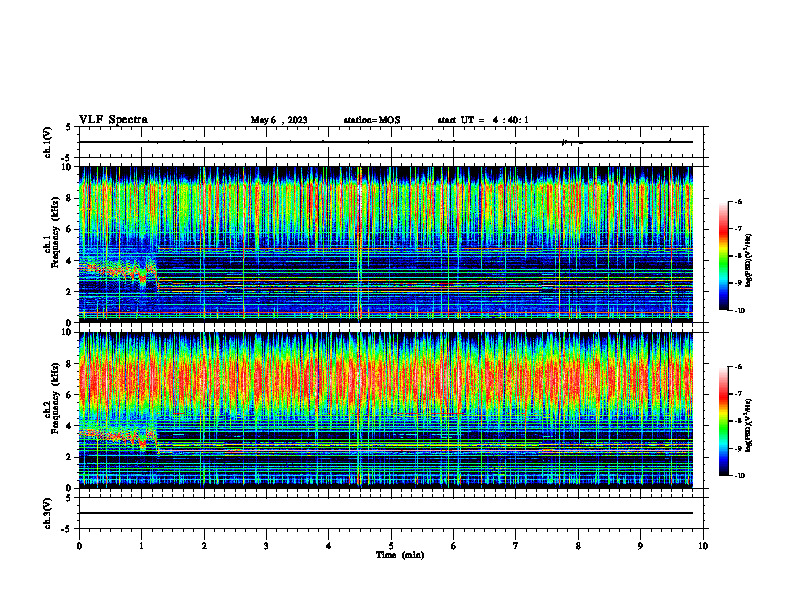Screen dimensions: 792x612
Task: Click the "ch.3(V)" waveform axis label
Action: [x=48, y=514]
